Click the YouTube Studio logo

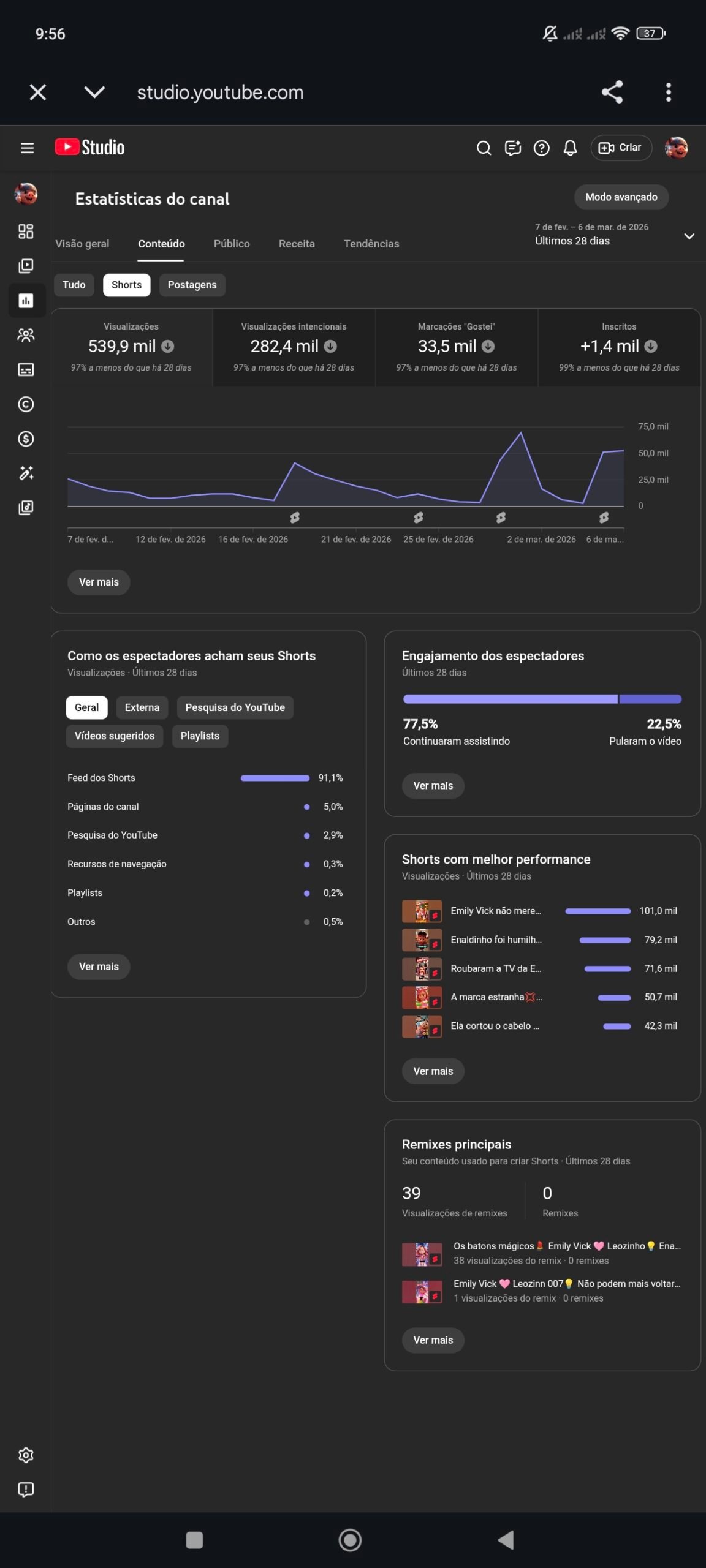point(89,148)
